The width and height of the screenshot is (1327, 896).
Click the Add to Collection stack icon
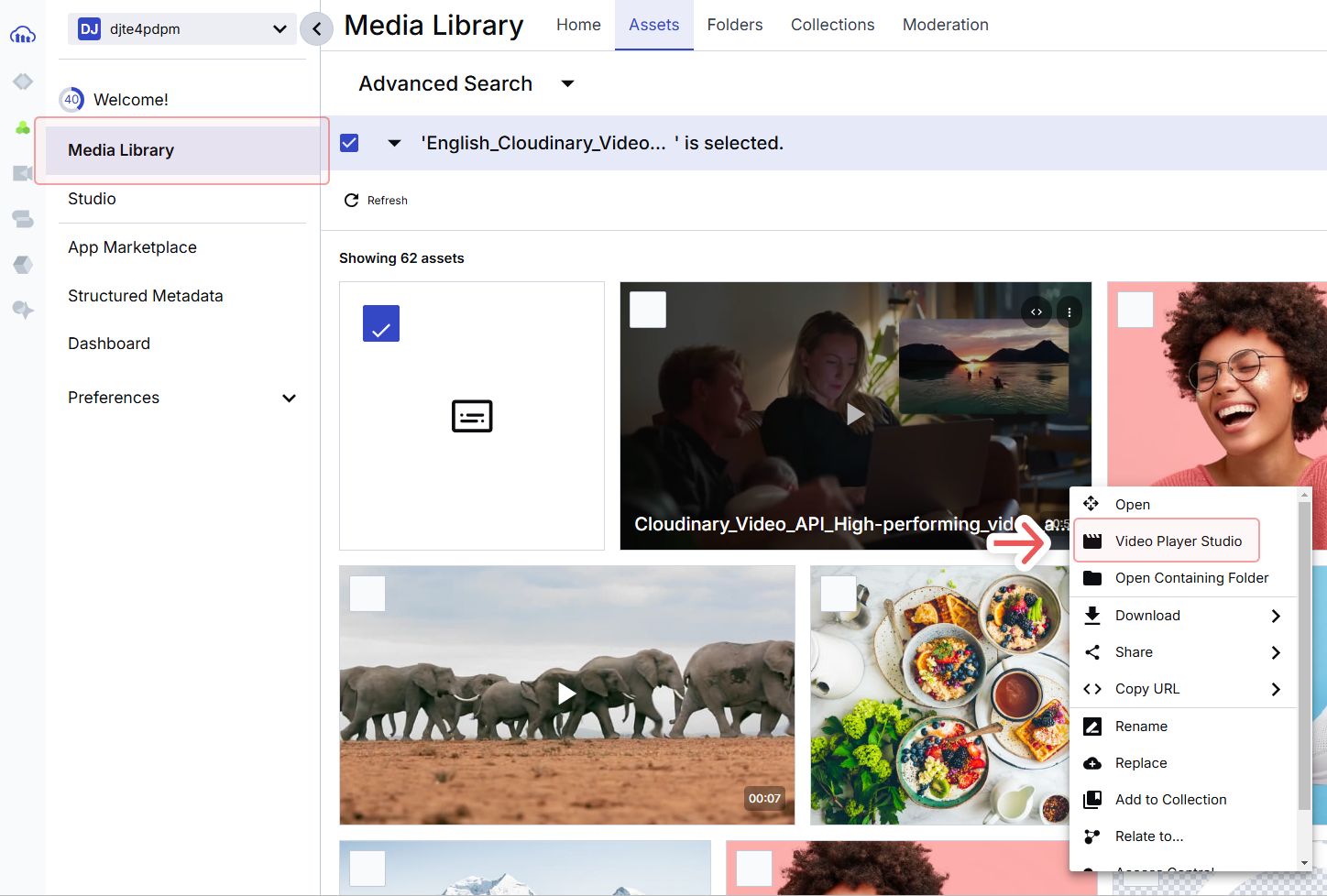click(x=1092, y=800)
